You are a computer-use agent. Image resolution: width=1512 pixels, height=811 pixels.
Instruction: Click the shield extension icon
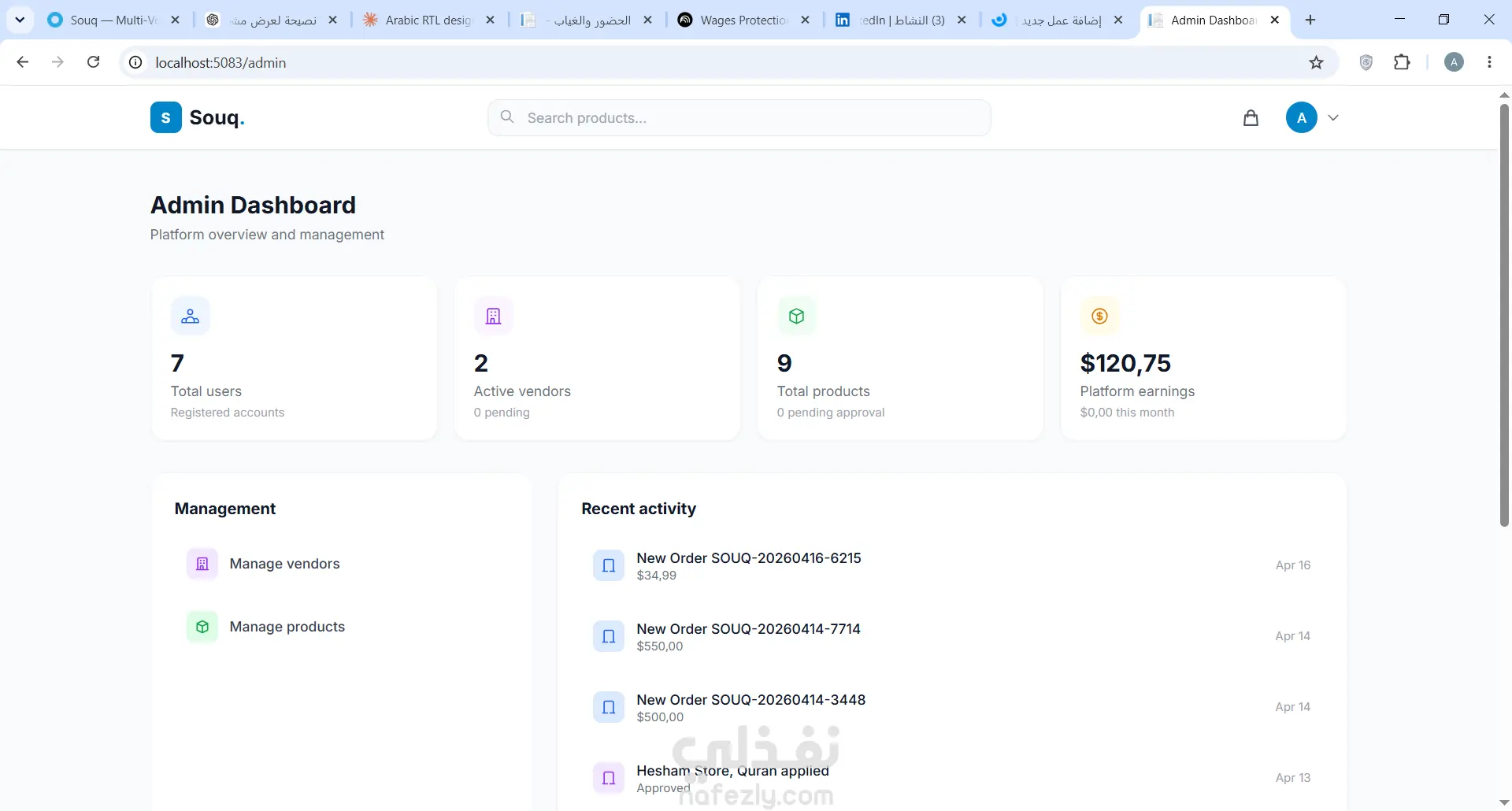pyautogui.click(x=1366, y=62)
